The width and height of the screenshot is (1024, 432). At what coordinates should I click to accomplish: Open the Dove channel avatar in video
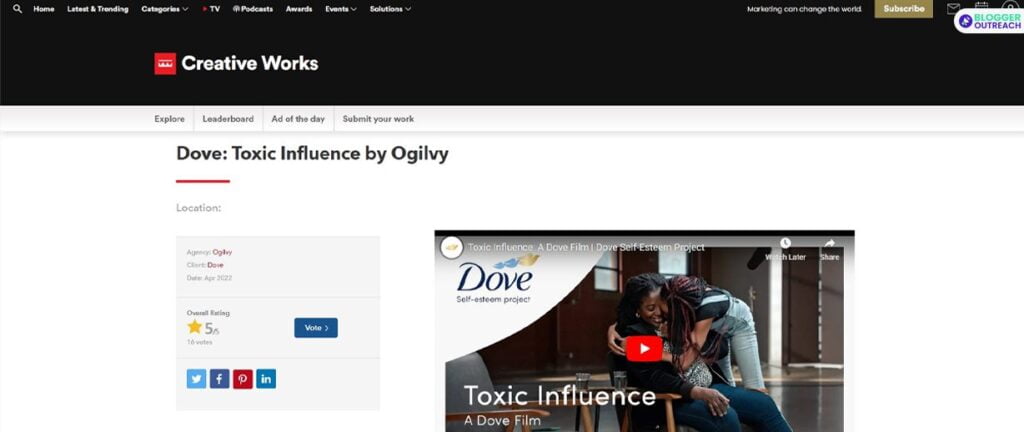point(451,247)
